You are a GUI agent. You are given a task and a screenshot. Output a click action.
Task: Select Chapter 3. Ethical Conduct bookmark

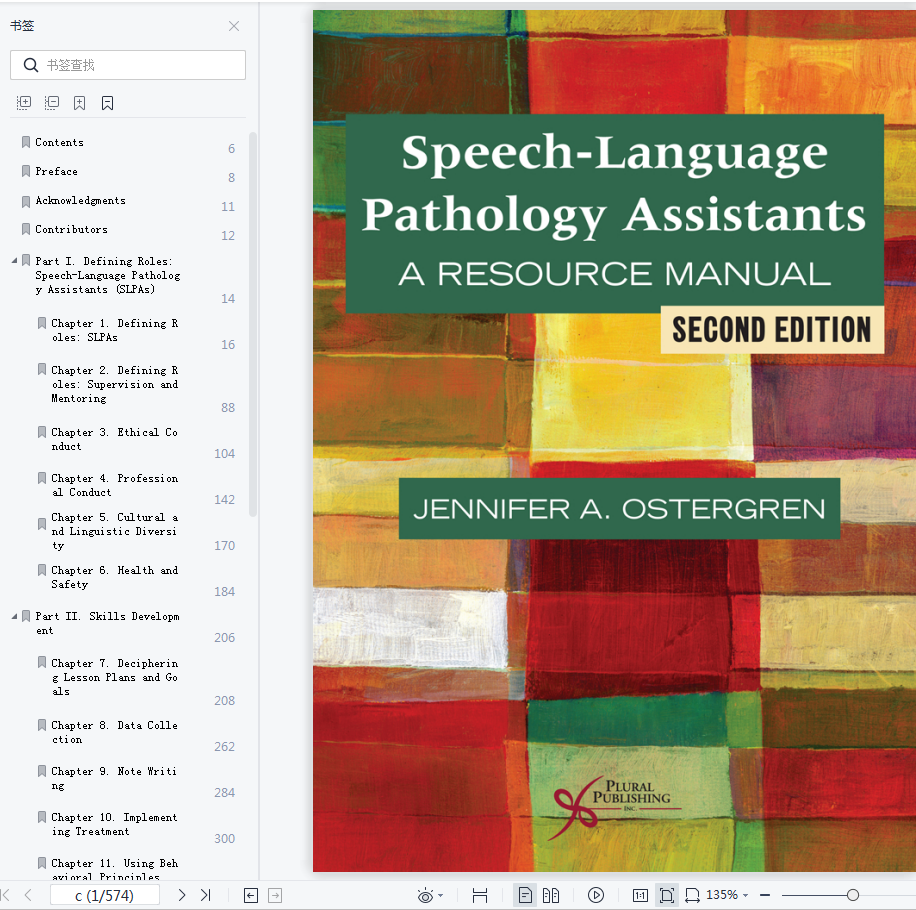coord(114,439)
